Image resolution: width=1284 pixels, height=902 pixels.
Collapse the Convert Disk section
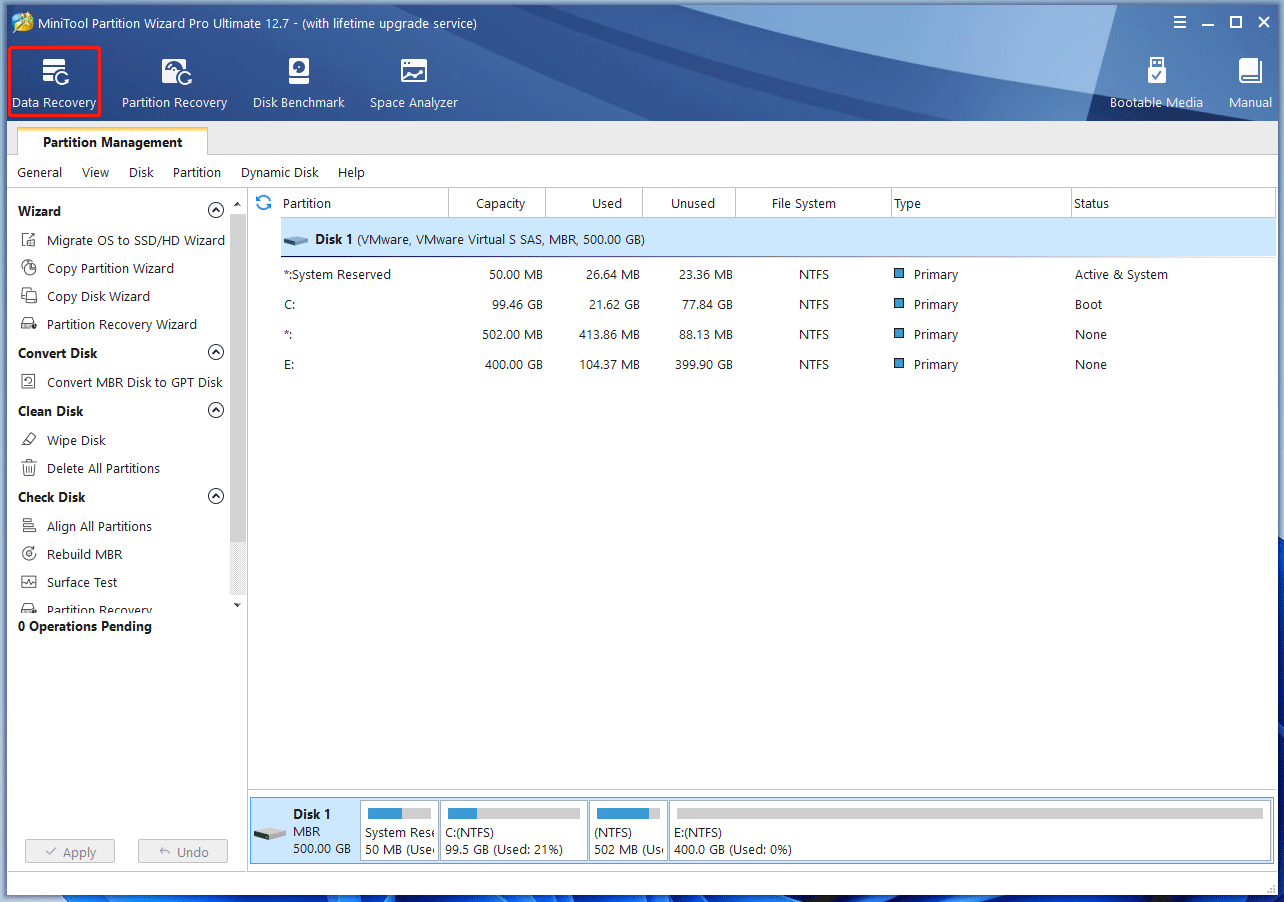(x=215, y=352)
